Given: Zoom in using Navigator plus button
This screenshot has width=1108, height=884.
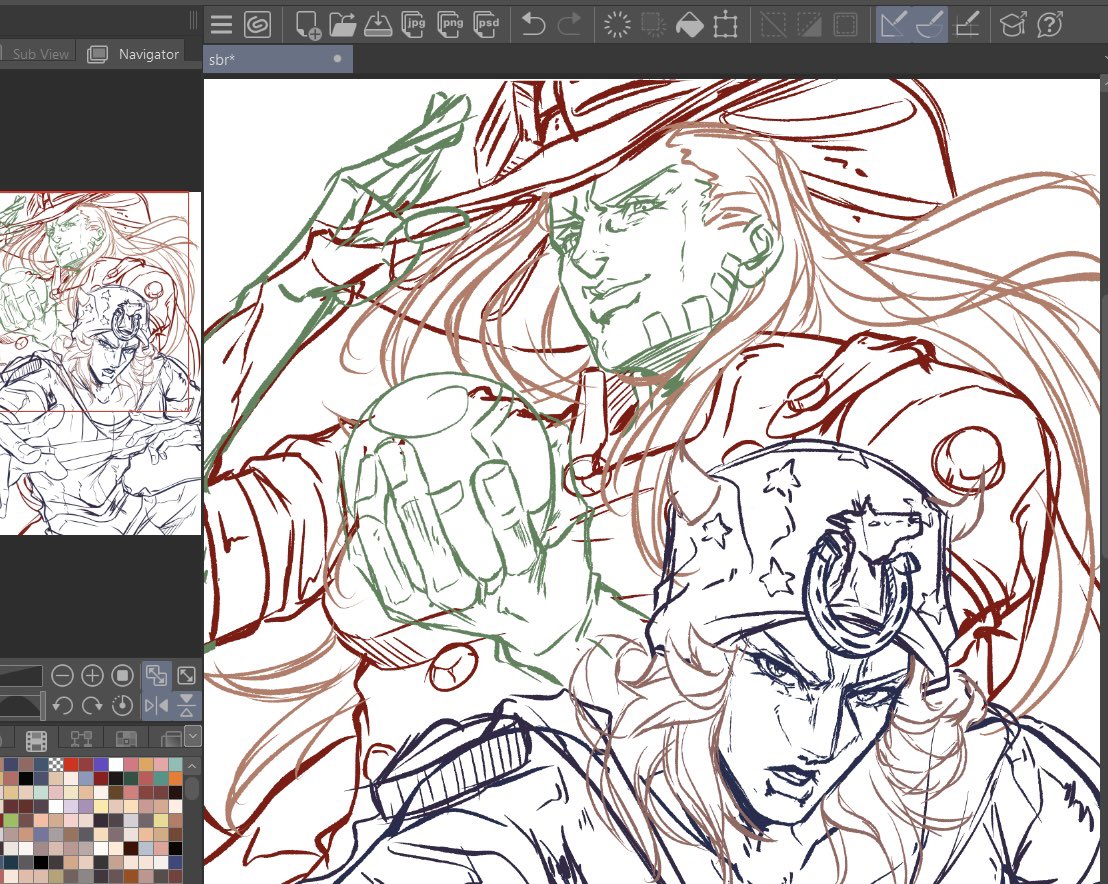Looking at the screenshot, I should [93, 676].
